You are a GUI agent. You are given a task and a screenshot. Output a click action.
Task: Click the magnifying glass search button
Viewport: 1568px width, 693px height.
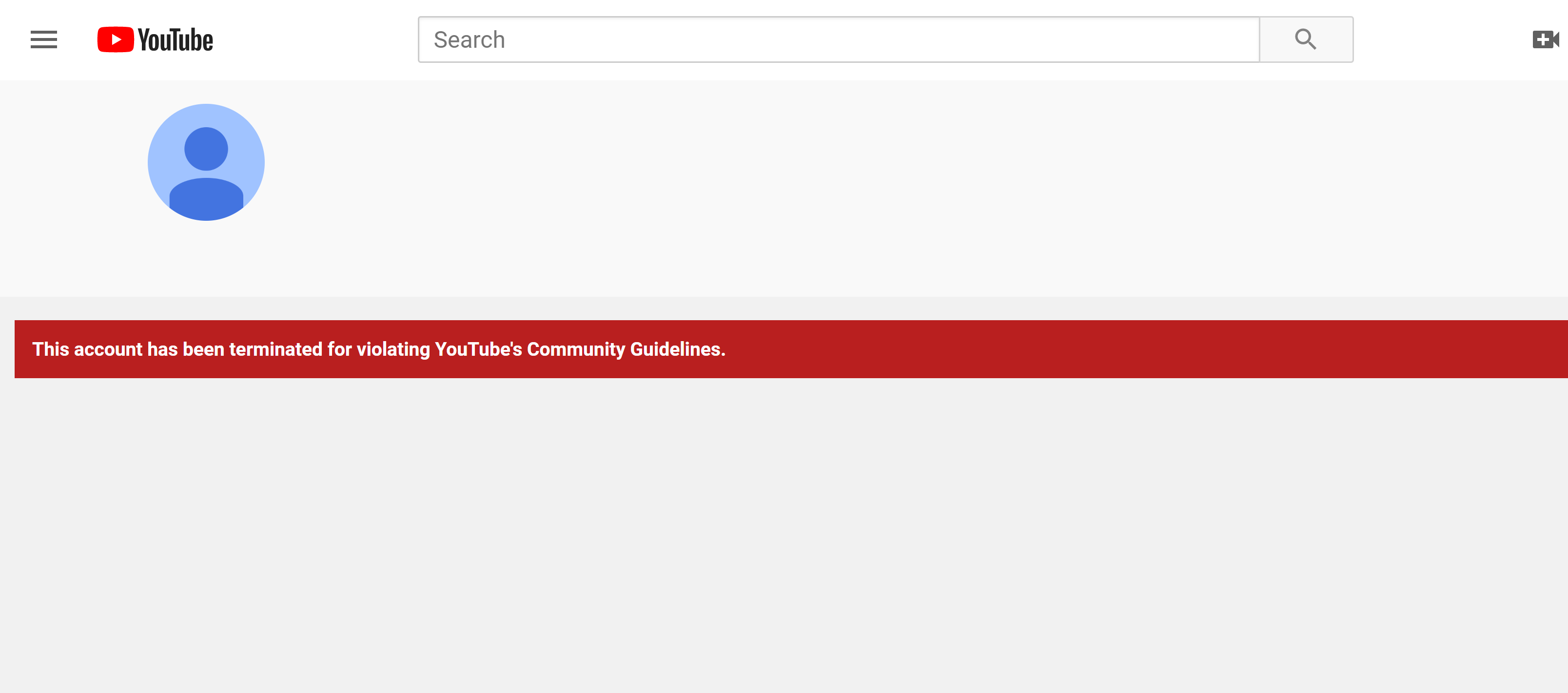tap(1306, 39)
